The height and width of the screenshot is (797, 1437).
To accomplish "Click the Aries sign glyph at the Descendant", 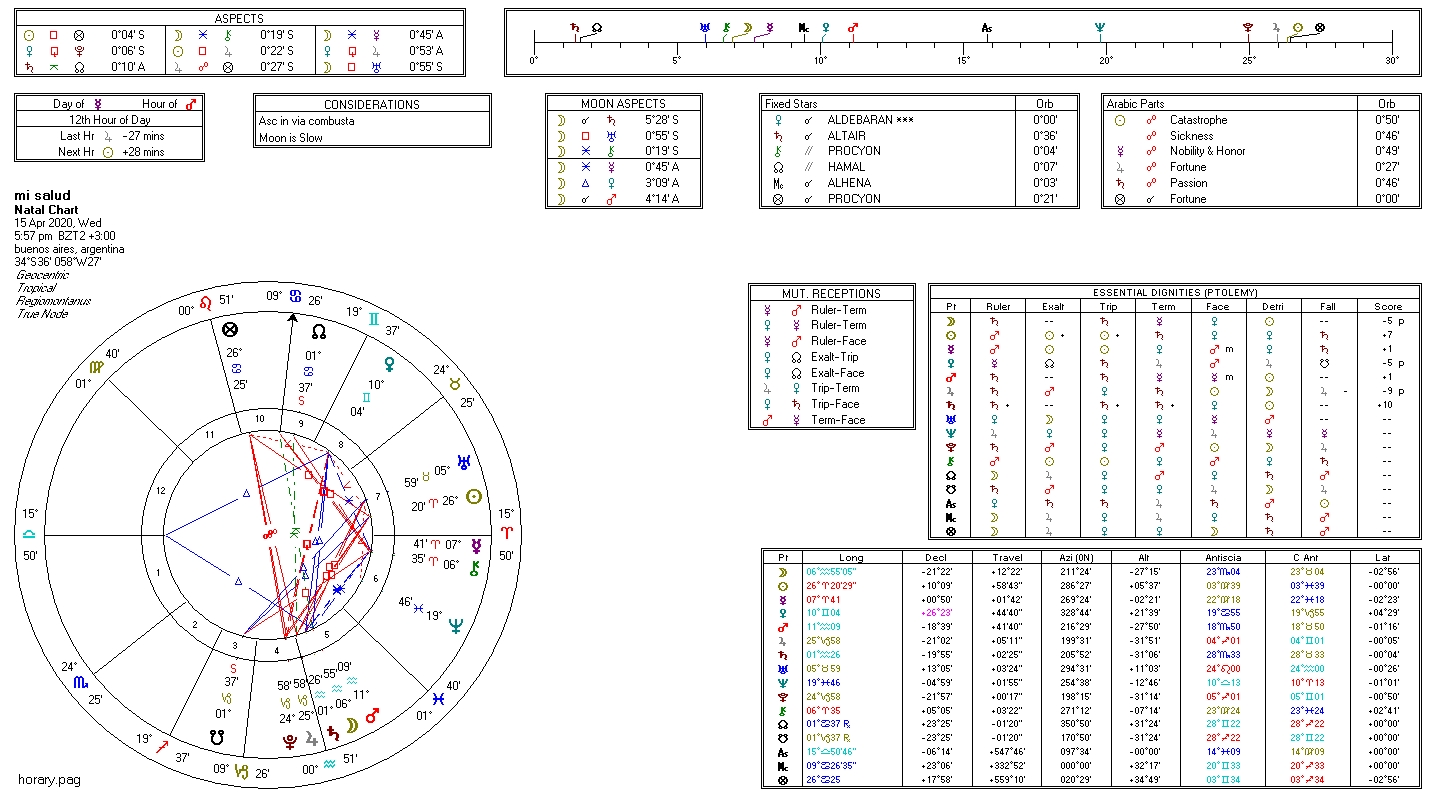I will coord(506,535).
